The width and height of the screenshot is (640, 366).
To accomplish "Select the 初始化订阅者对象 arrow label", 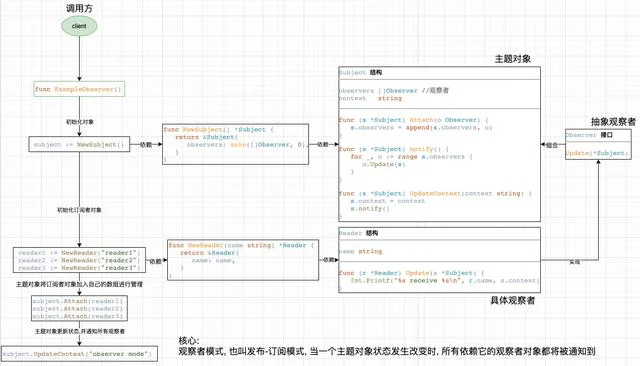I will click(x=79, y=210).
